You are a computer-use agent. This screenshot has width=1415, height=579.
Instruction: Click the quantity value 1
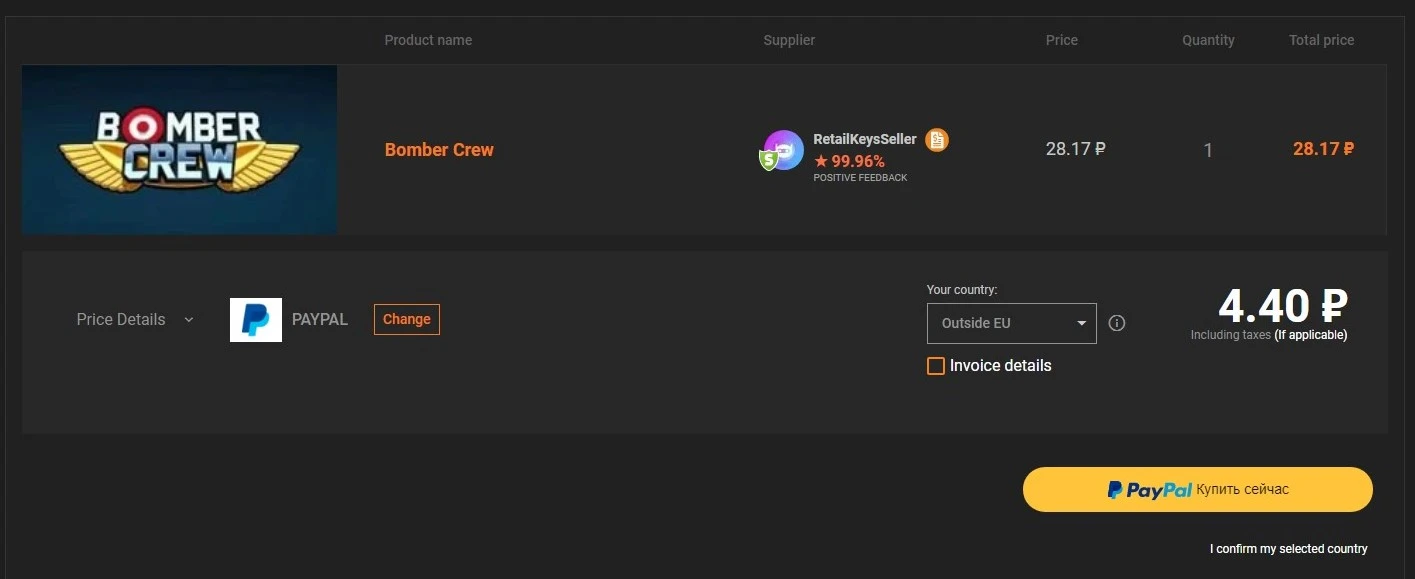(1208, 150)
